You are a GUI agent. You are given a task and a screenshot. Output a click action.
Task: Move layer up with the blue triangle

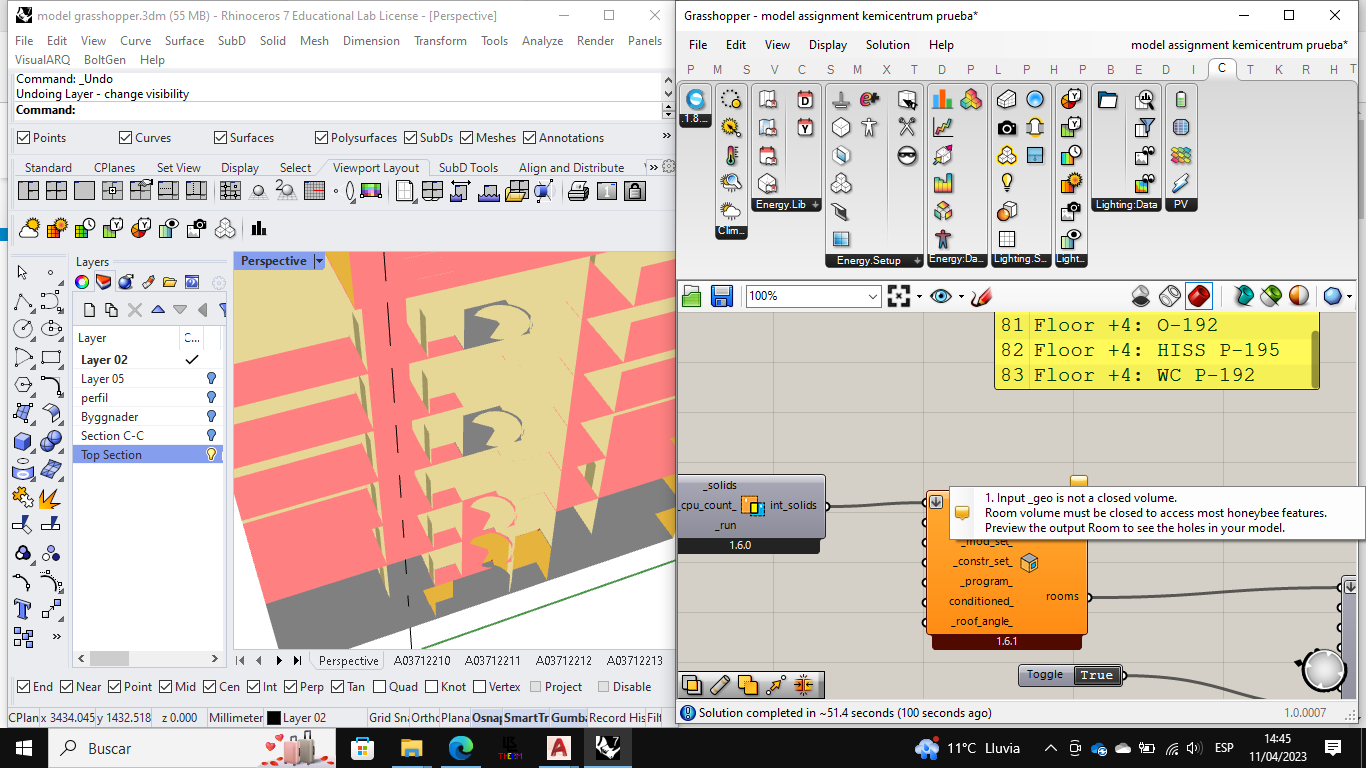click(158, 310)
